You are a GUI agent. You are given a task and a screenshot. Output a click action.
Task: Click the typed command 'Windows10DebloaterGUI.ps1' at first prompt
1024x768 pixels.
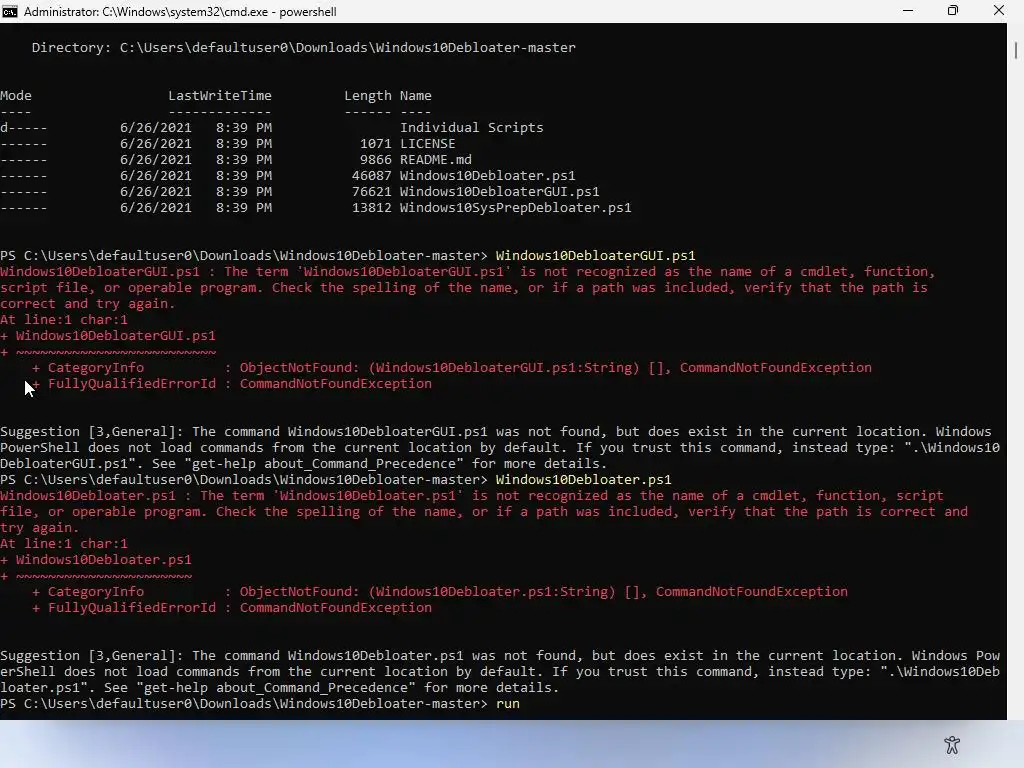596,255
